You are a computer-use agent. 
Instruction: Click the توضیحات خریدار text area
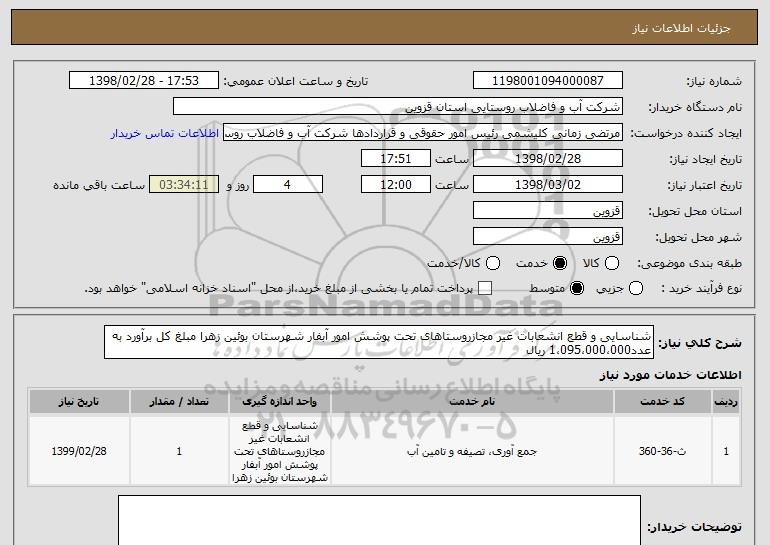pos(380,520)
